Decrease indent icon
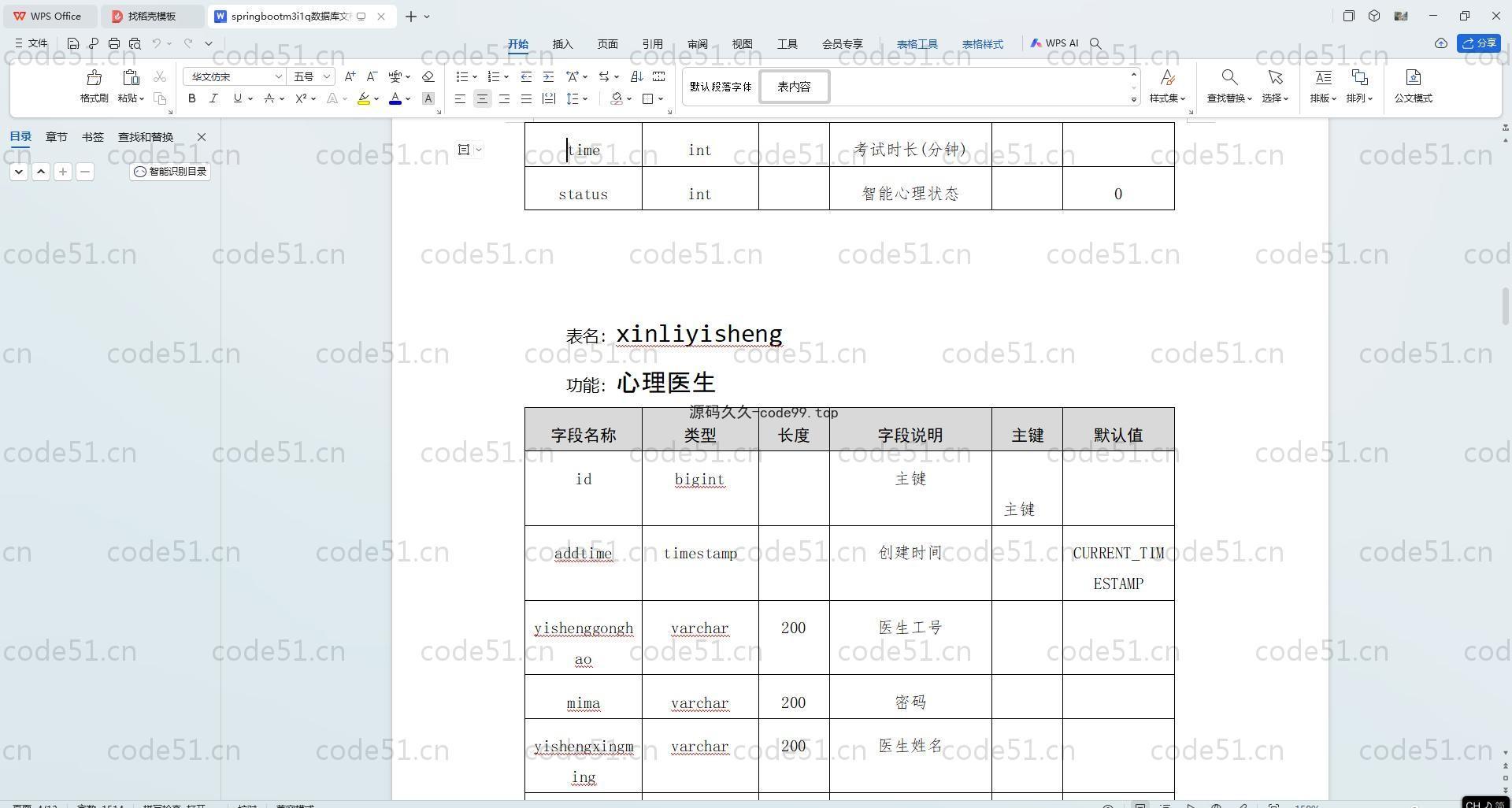 point(526,76)
